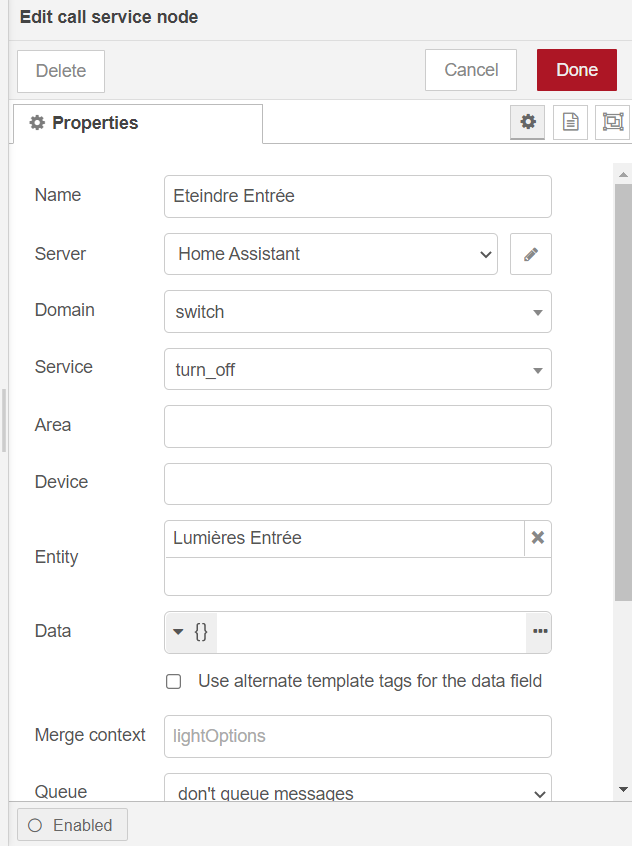Change Data field type via arrow selector
632x846 pixels.
(191, 632)
